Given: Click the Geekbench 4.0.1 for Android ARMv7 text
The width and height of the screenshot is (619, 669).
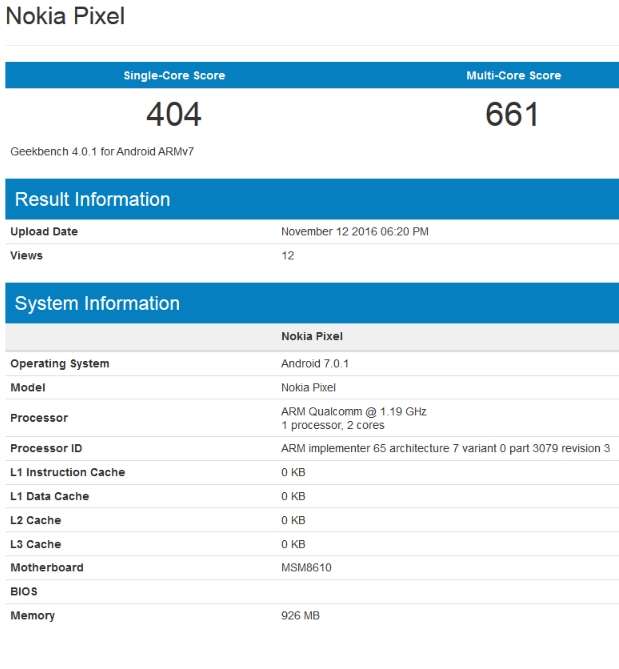Looking at the screenshot, I should click(102, 151).
